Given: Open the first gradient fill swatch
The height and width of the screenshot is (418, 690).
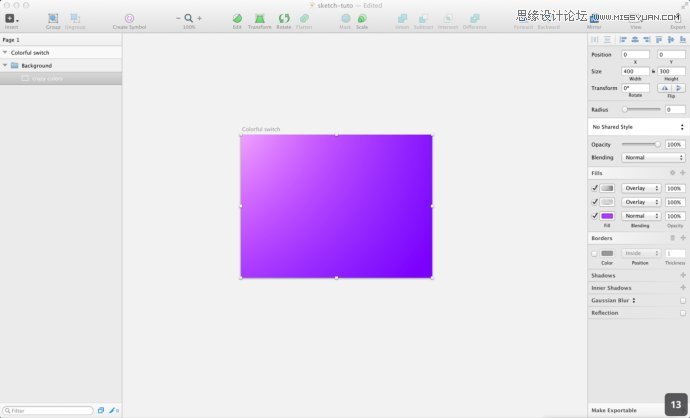Looking at the screenshot, I should tap(607, 188).
